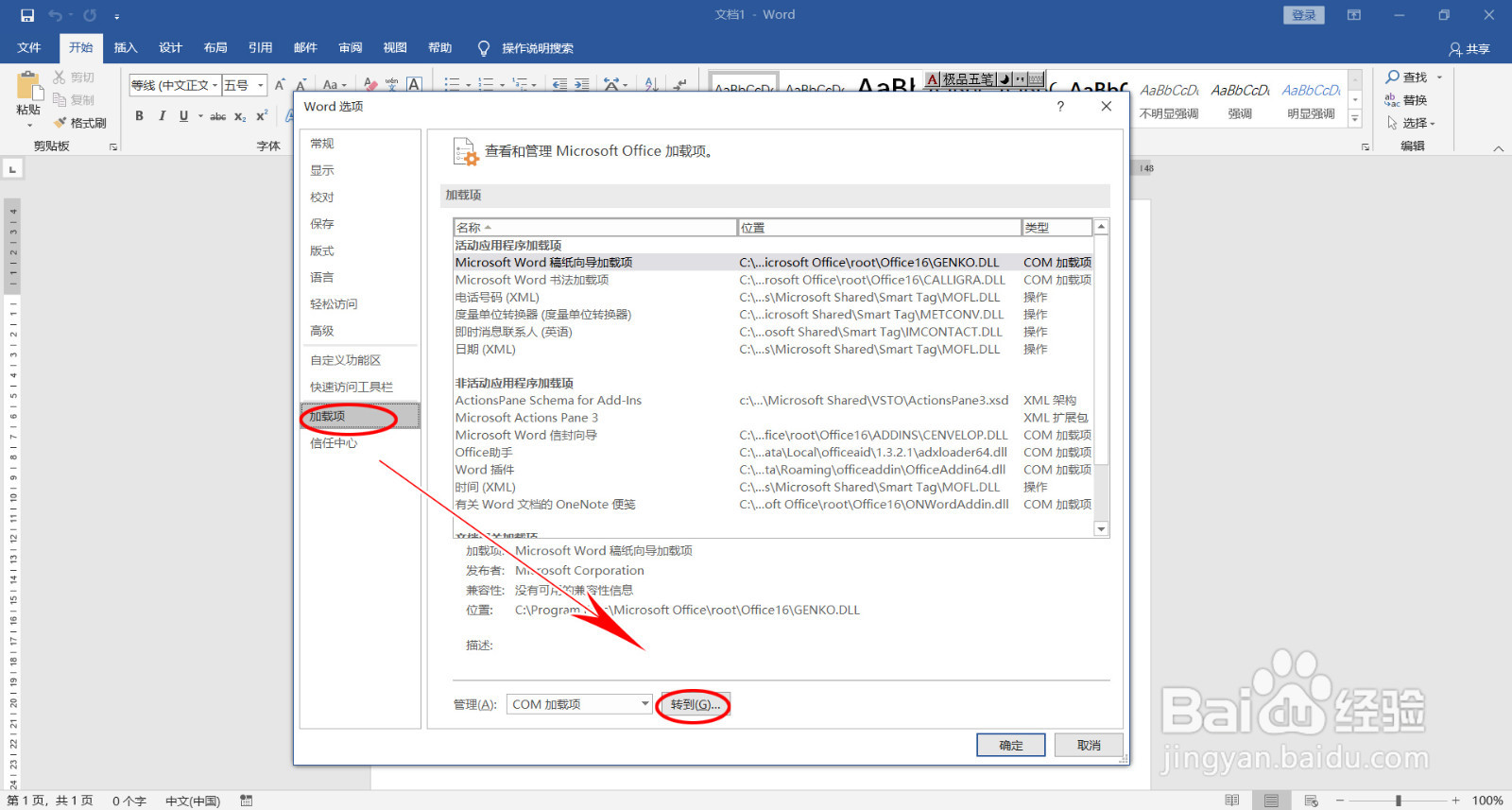Select the Format Painter (格式刷) tool
Screen dimensions: 1512x810
point(80,123)
